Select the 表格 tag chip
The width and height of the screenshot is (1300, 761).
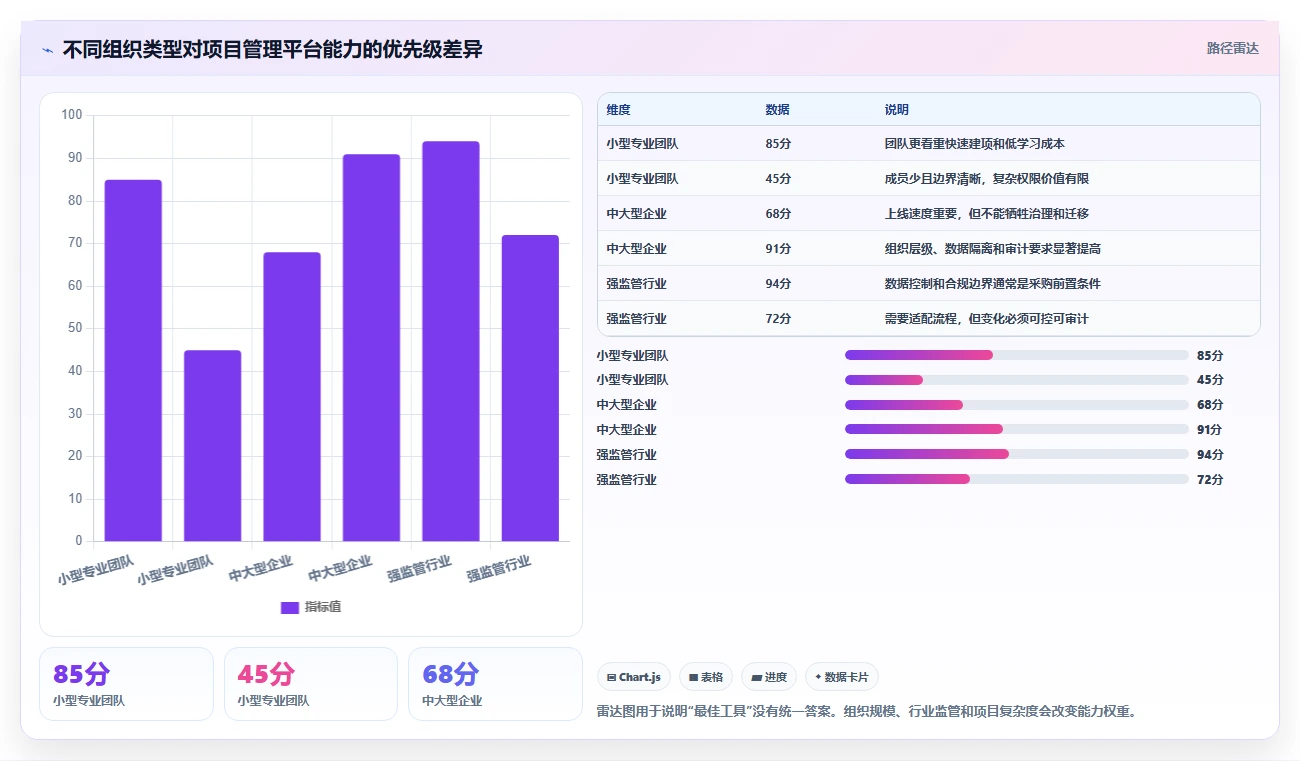click(x=706, y=677)
